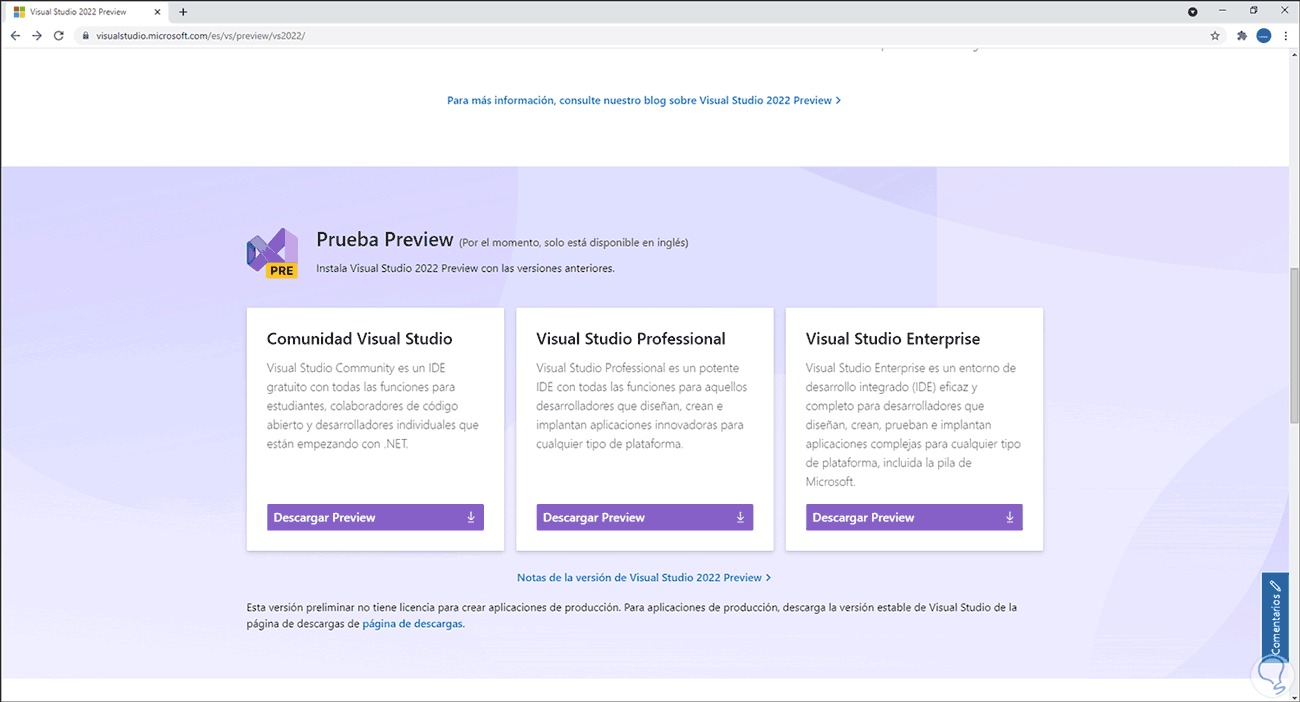Open the Visual Studio 2022 Preview blog link
This screenshot has width=1300, height=702.
[643, 100]
